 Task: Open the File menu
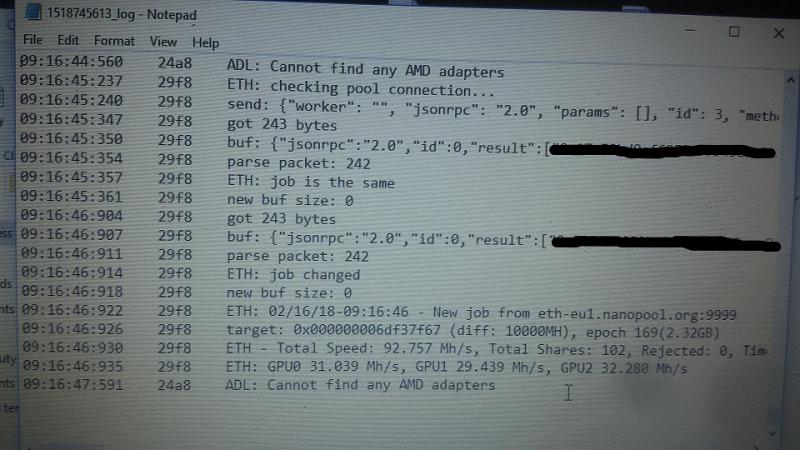33,39
